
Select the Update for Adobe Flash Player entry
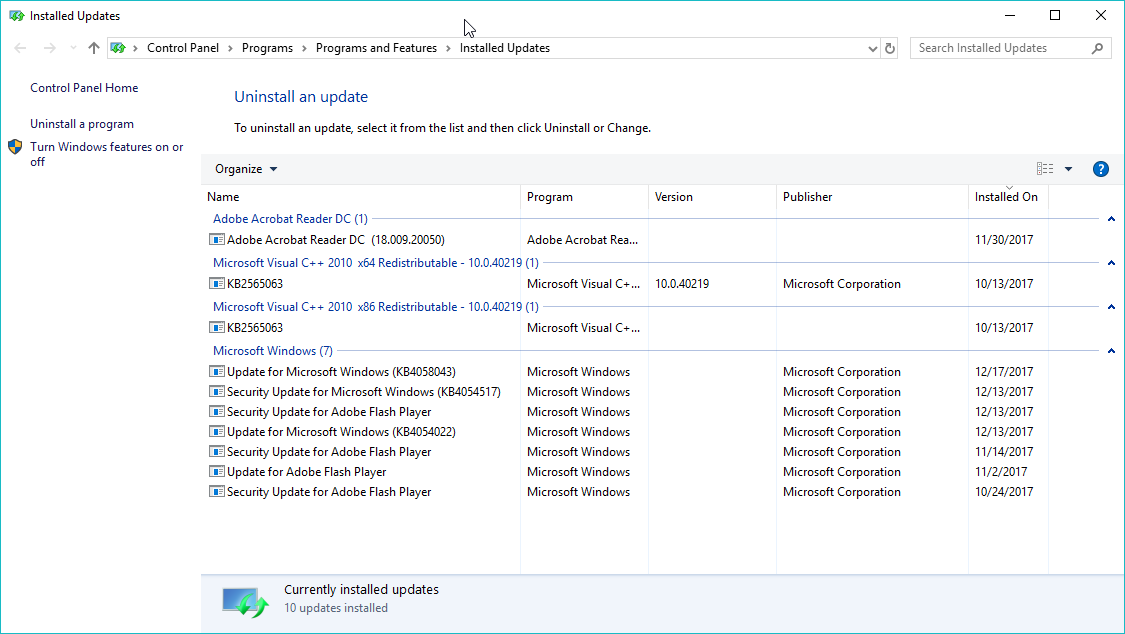coord(306,472)
